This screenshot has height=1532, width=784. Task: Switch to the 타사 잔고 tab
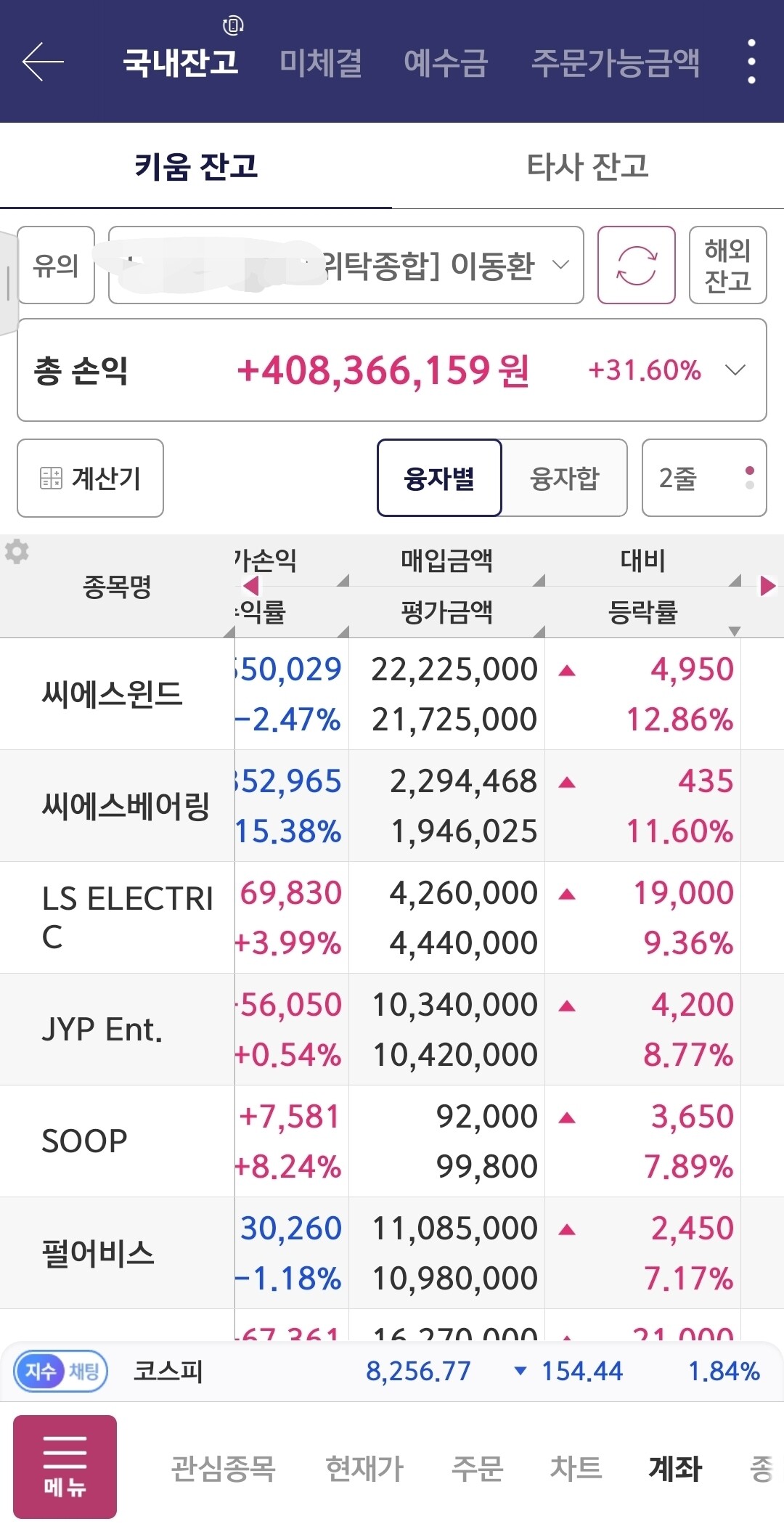coord(588,166)
